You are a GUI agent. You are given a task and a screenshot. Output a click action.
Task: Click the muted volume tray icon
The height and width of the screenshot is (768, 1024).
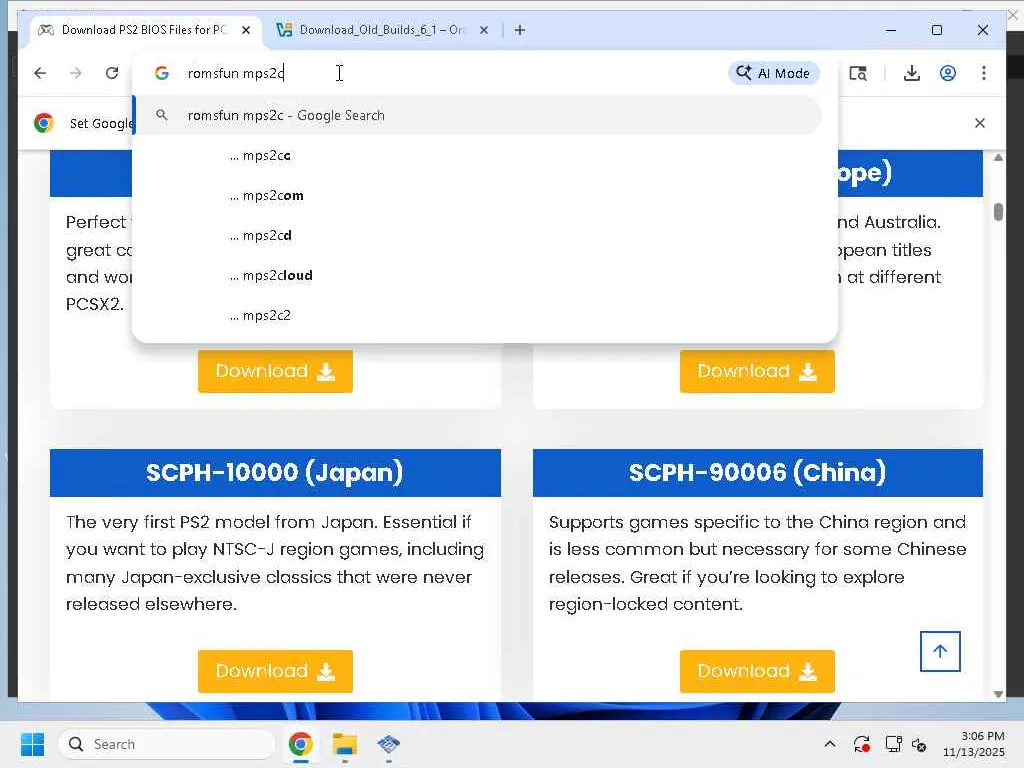(919, 744)
